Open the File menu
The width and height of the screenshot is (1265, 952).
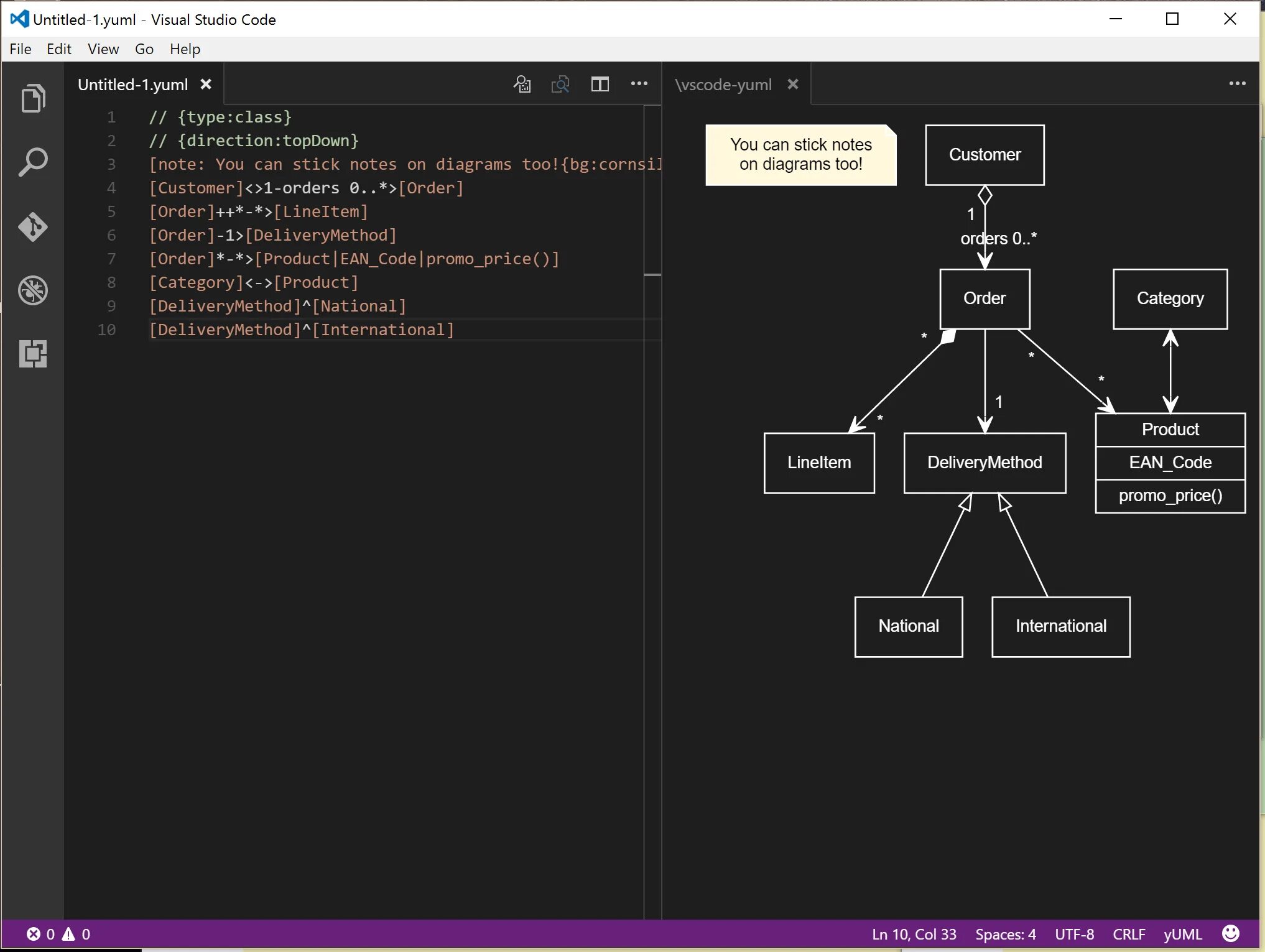coord(20,49)
